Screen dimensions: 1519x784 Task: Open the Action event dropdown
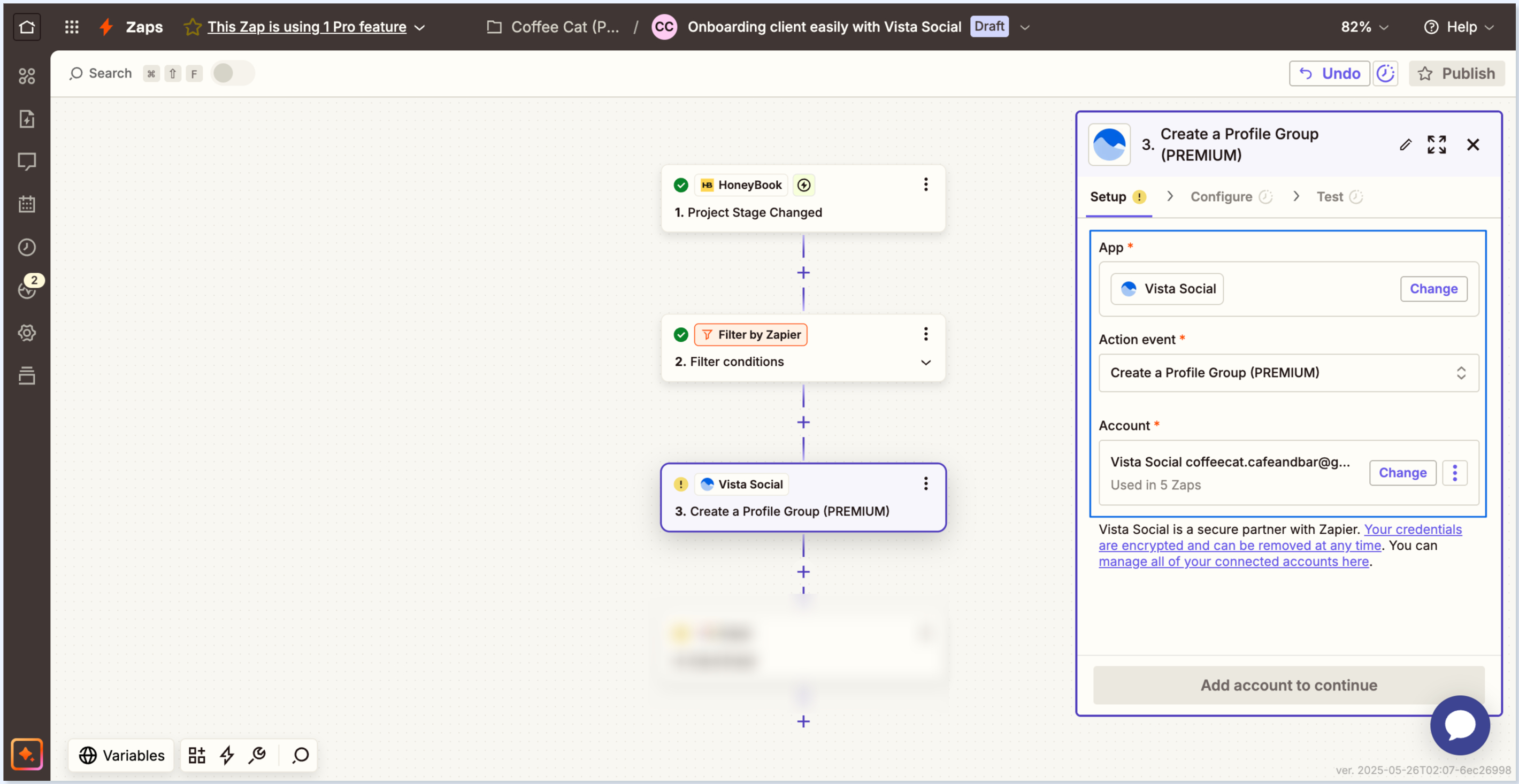tap(1288, 373)
